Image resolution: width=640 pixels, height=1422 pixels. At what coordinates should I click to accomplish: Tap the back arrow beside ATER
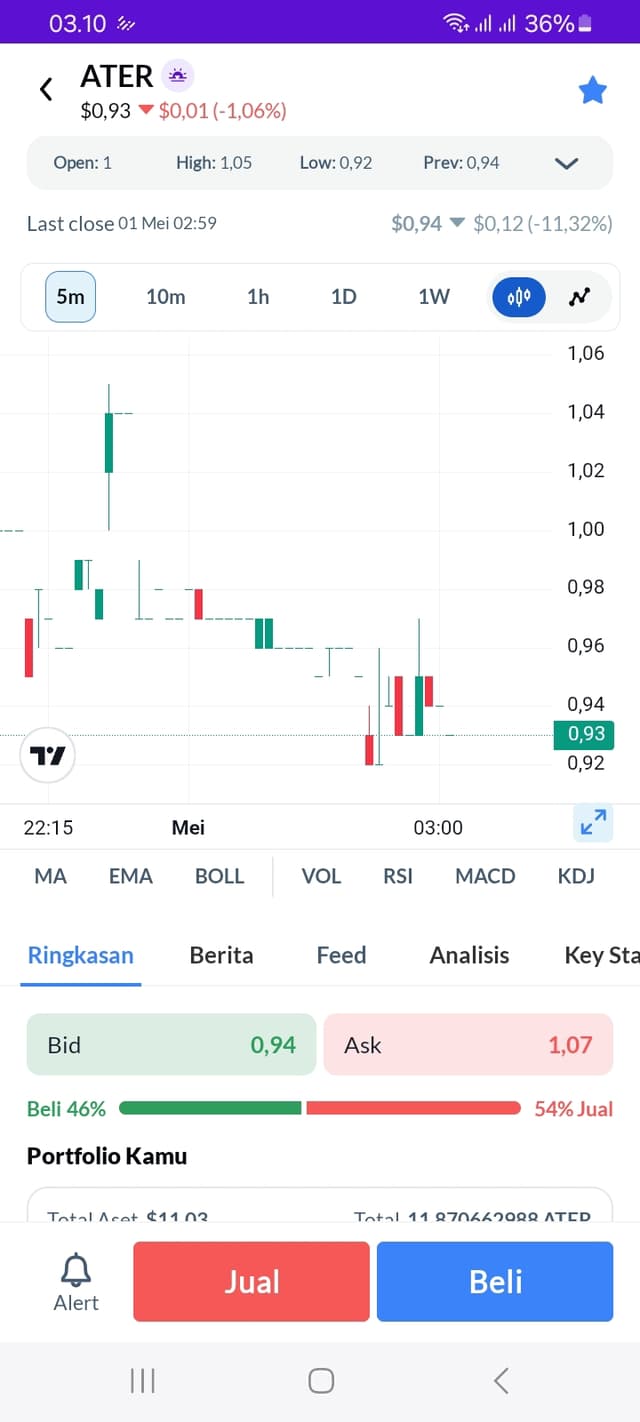pyautogui.click(x=46, y=90)
